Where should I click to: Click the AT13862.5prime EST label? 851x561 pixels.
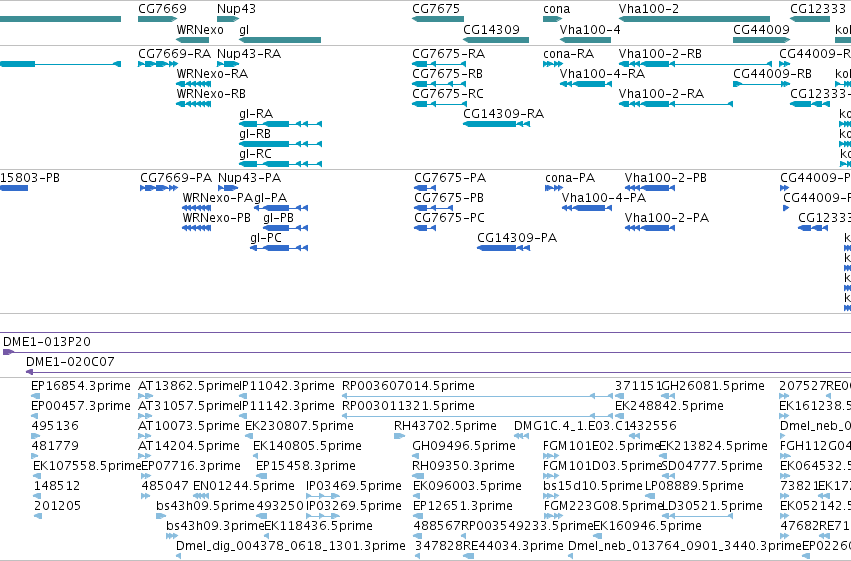[x=188, y=386]
